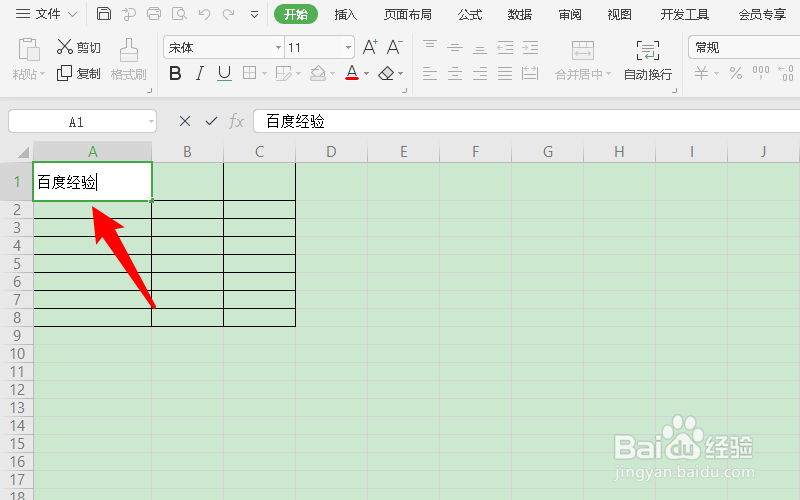Click the select-all corner triangle
Viewport: 800px width, 500px height.
tap(23, 152)
